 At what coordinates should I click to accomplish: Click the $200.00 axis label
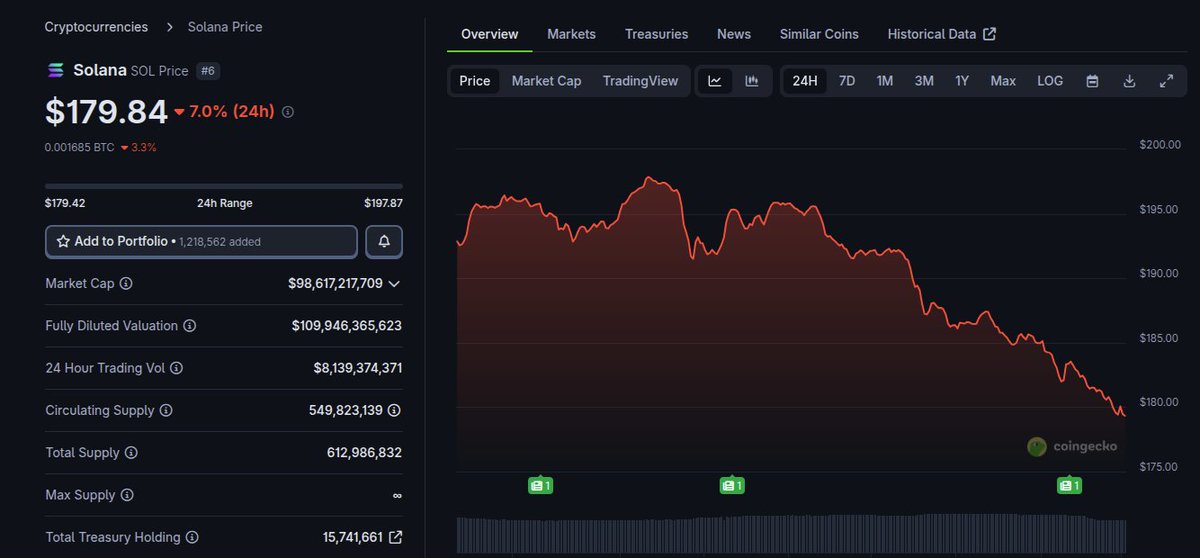tap(1160, 145)
